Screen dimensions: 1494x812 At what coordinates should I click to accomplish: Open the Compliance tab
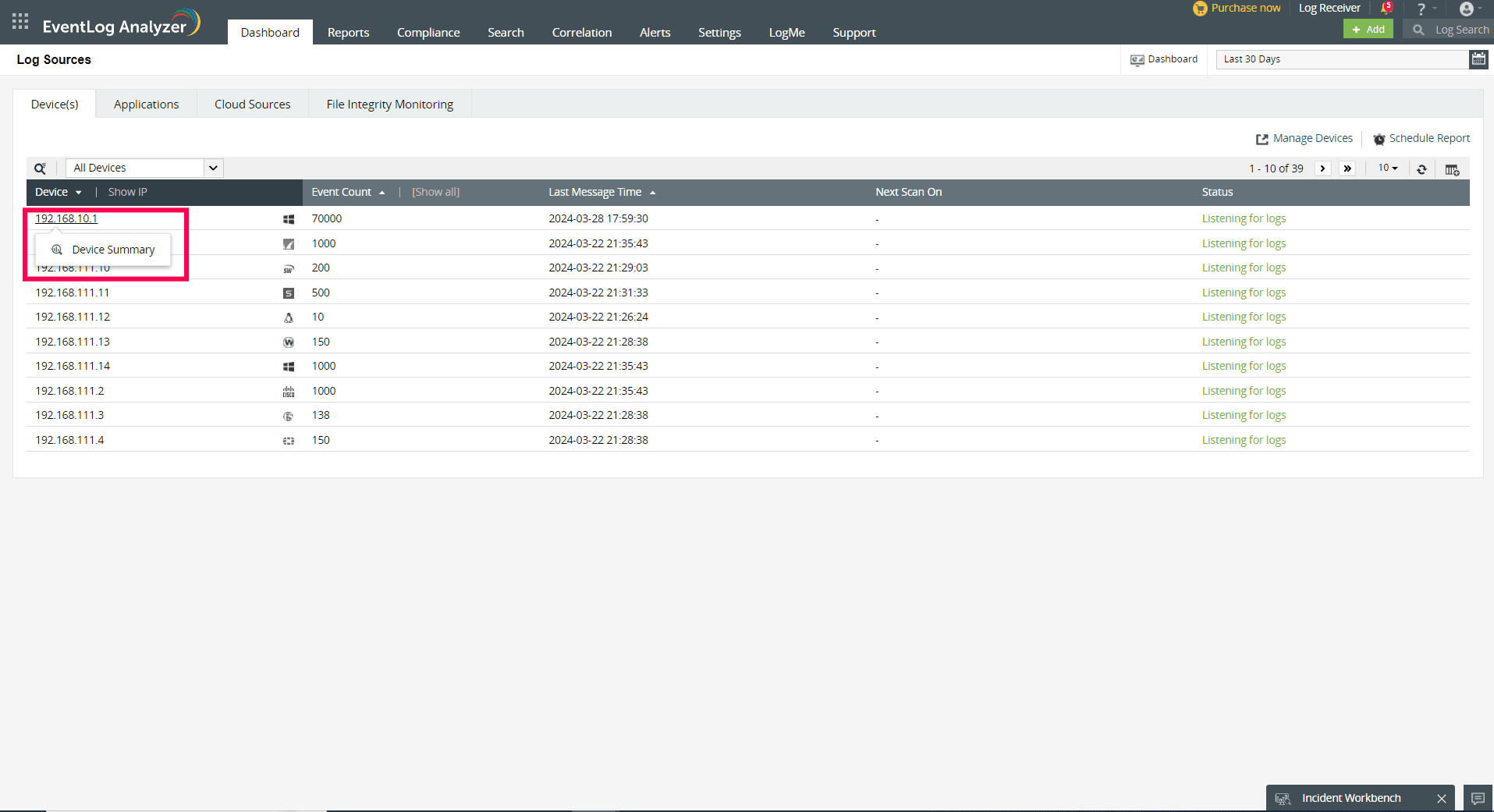[428, 32]
